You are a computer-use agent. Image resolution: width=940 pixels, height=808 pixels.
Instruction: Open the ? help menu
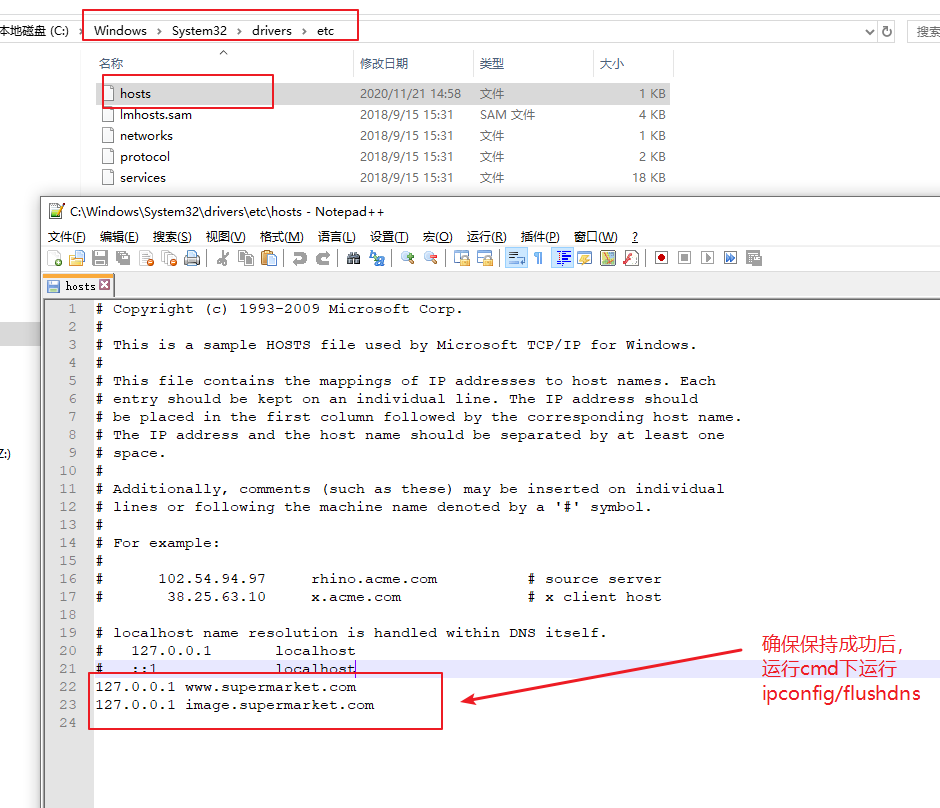click(635, 237)
